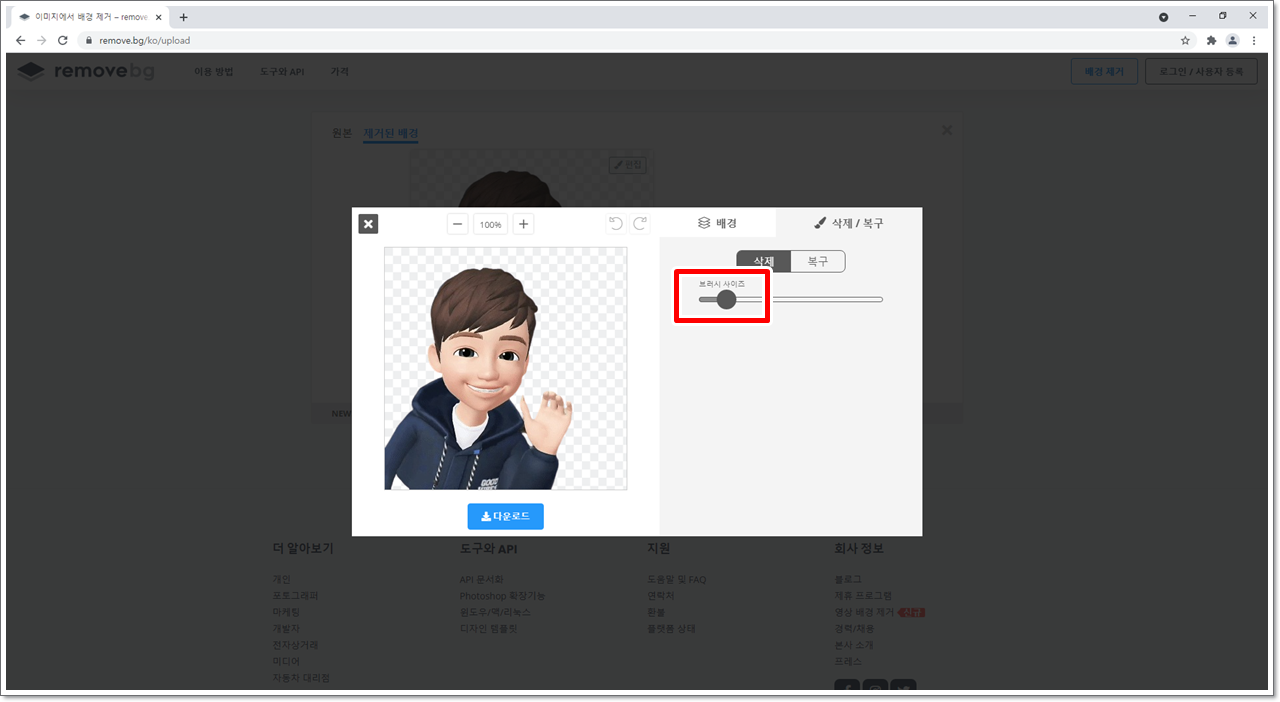Open the 미디어 footer link

coord(286,661)
